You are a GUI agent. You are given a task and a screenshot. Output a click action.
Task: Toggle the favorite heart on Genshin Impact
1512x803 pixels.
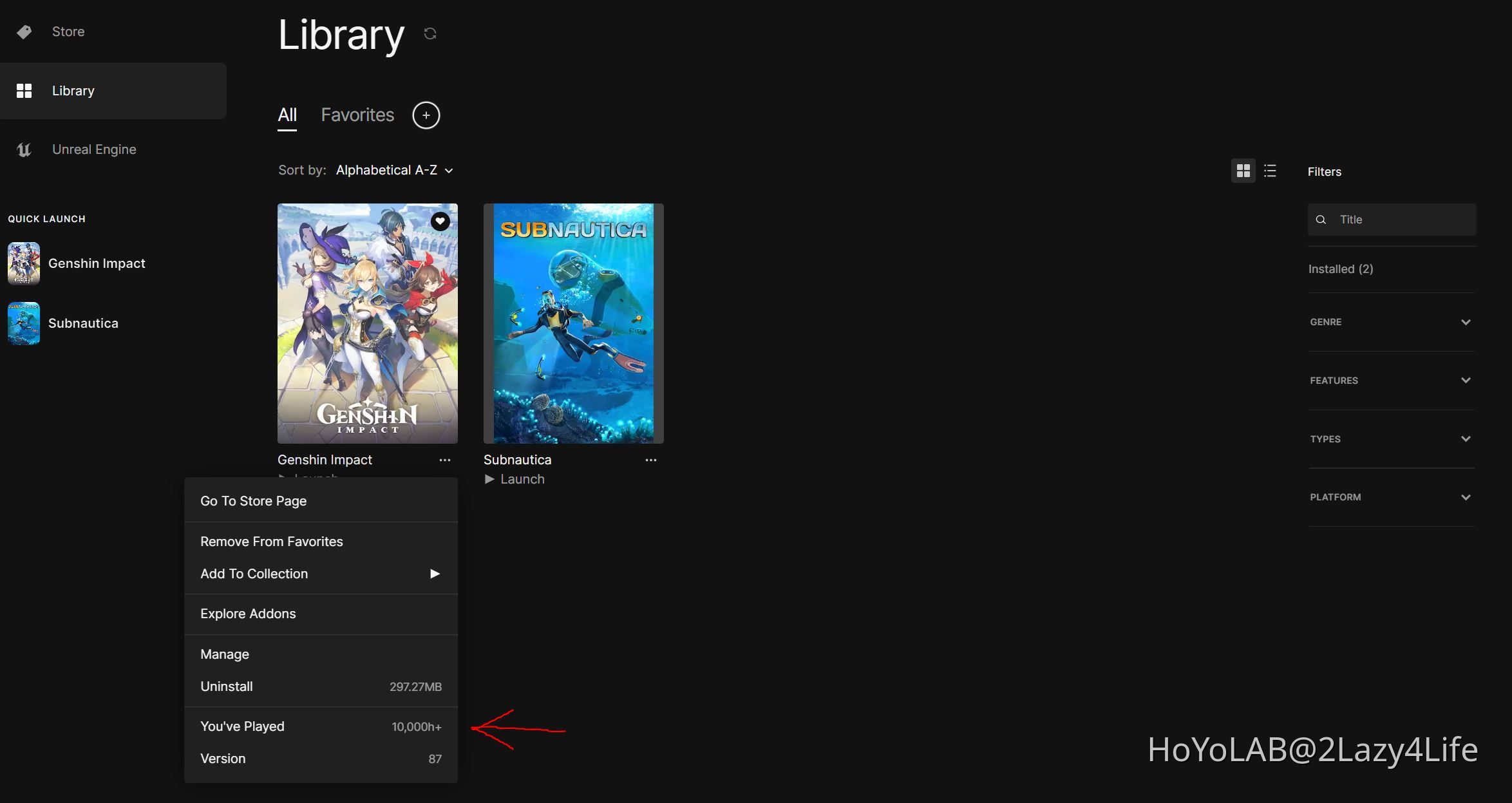pyautogui.click(x=440, y=222)
